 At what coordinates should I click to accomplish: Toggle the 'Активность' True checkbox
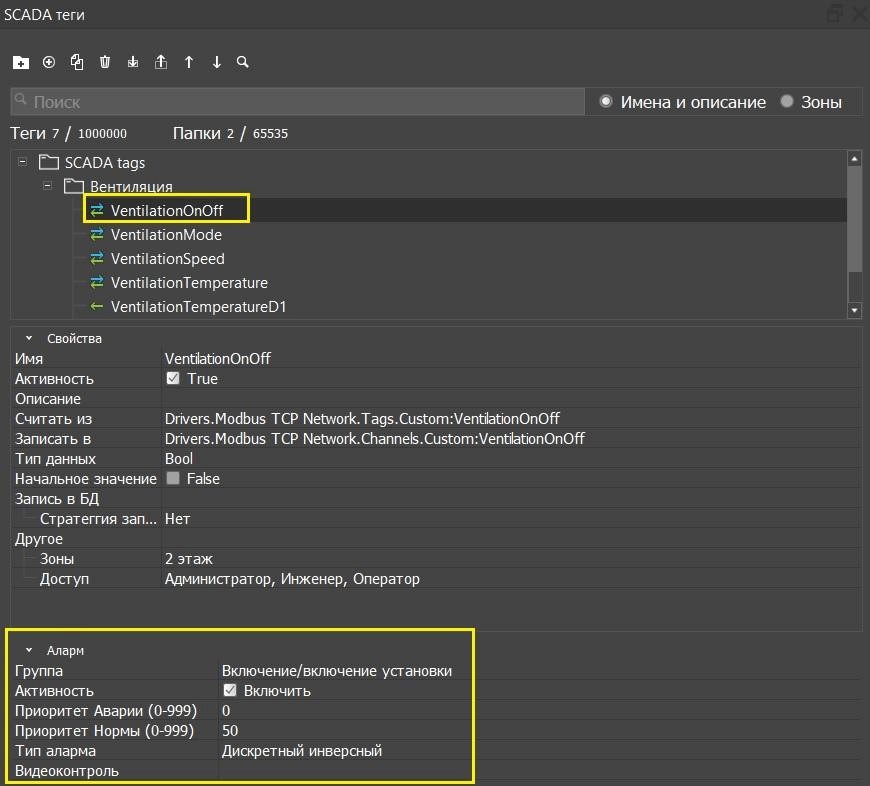pyautogui.click(x=173, y=379)
